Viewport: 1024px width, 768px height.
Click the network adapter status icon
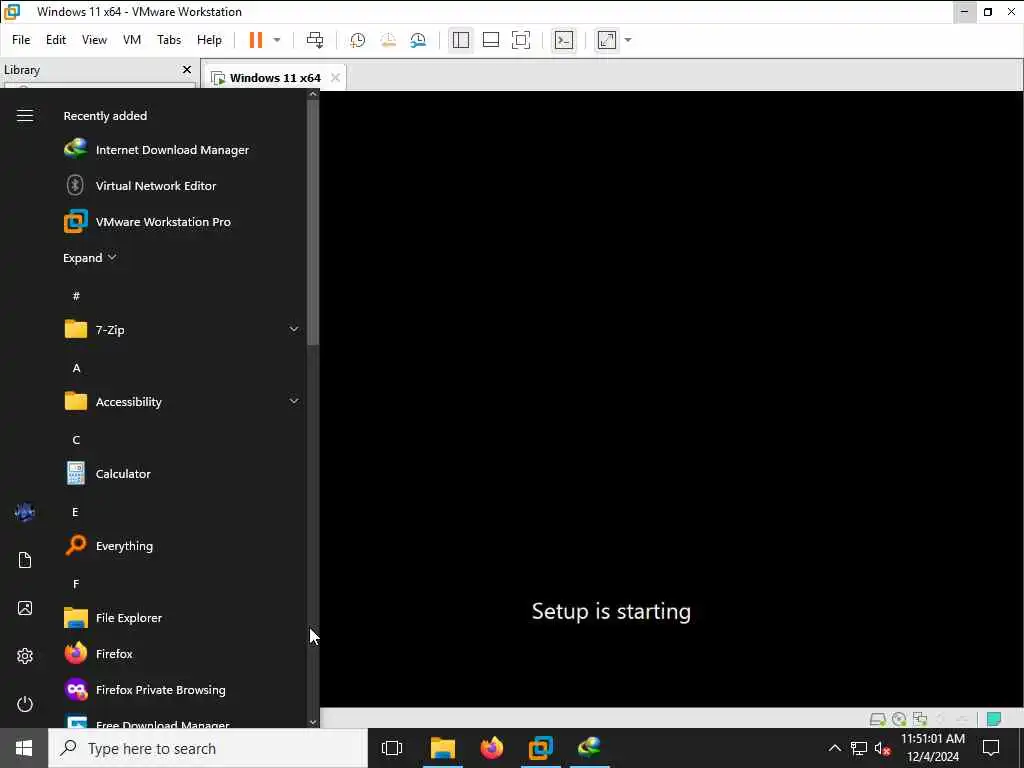[920, 719]
